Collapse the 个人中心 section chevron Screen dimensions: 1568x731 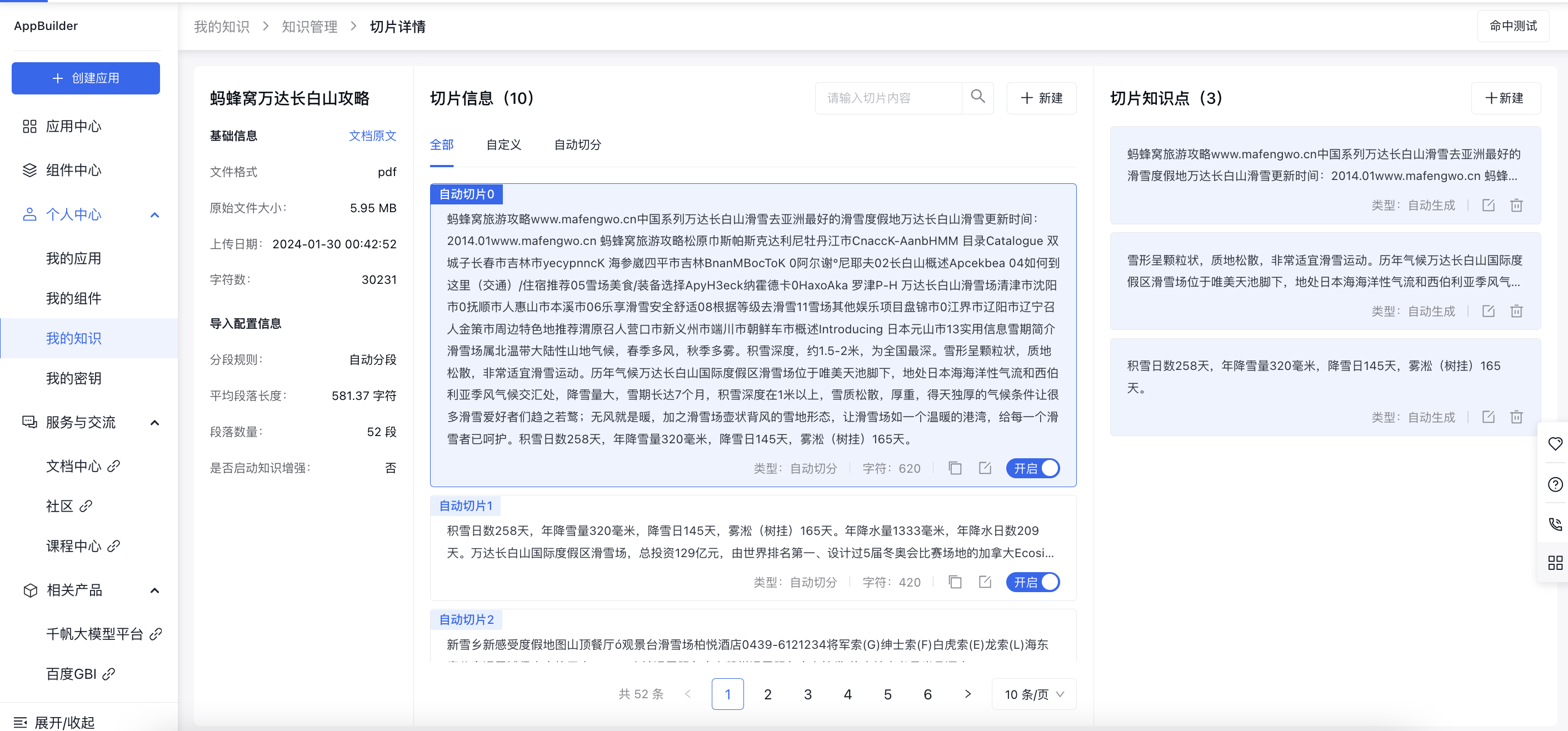tap(154, 214)
